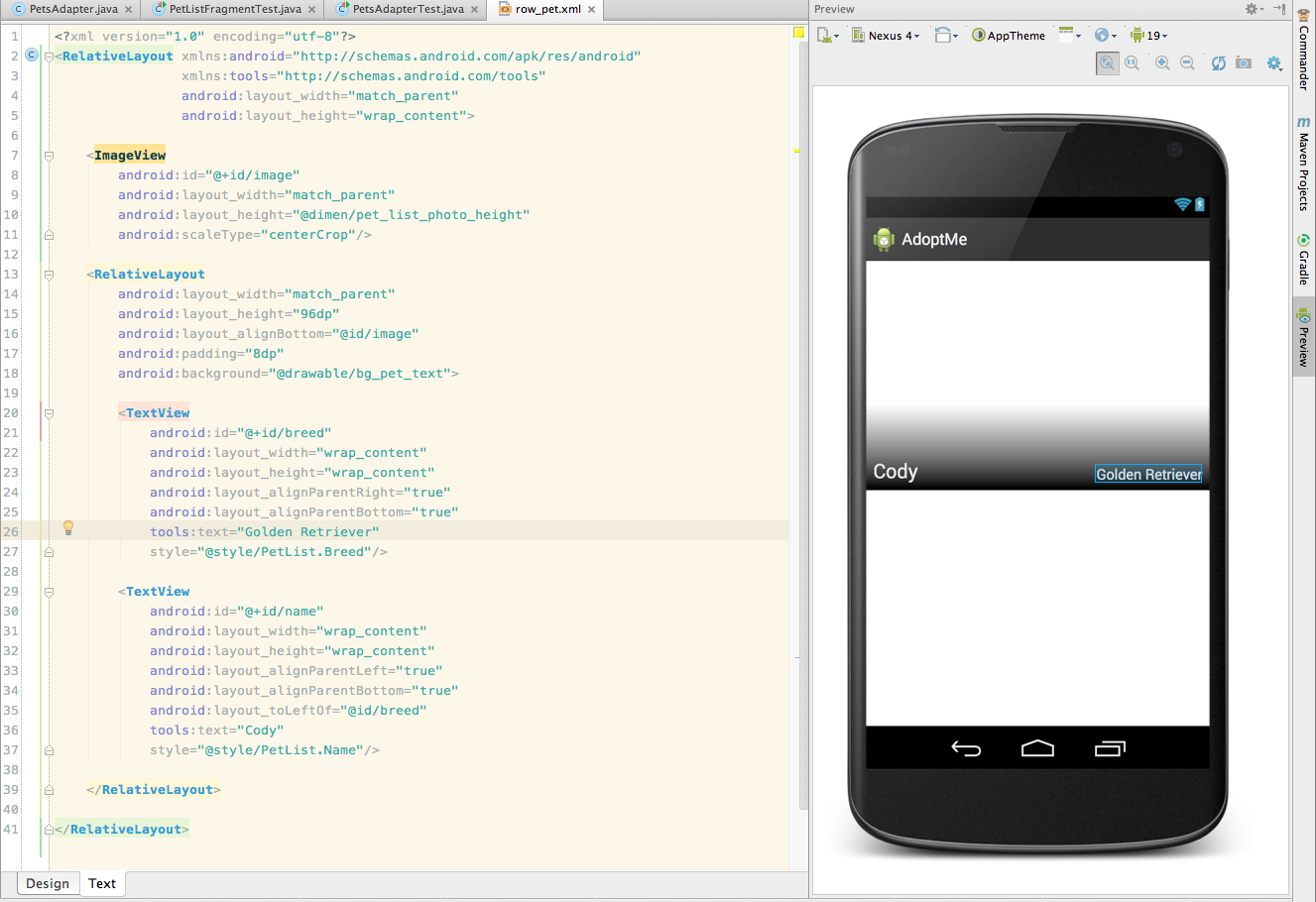
Task: Open the API level 19 dropdown
Action: click(x=1149, y=36)
